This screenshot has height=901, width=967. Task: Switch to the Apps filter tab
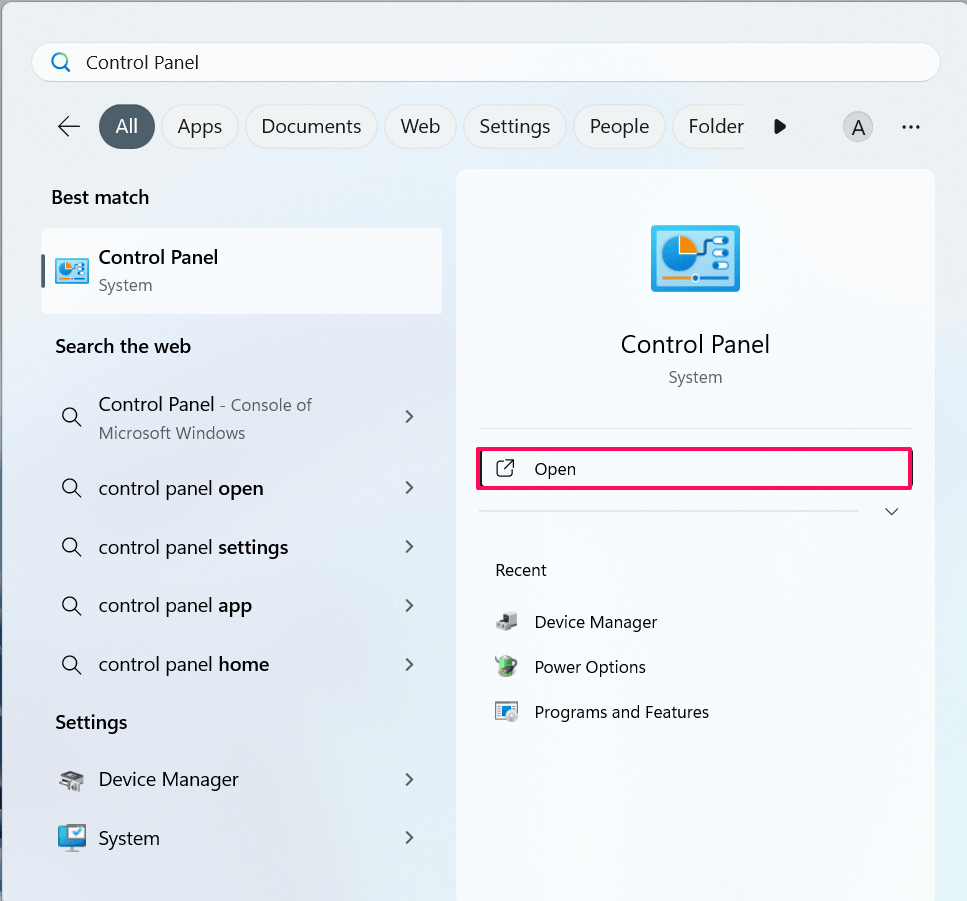click(200, 126)
